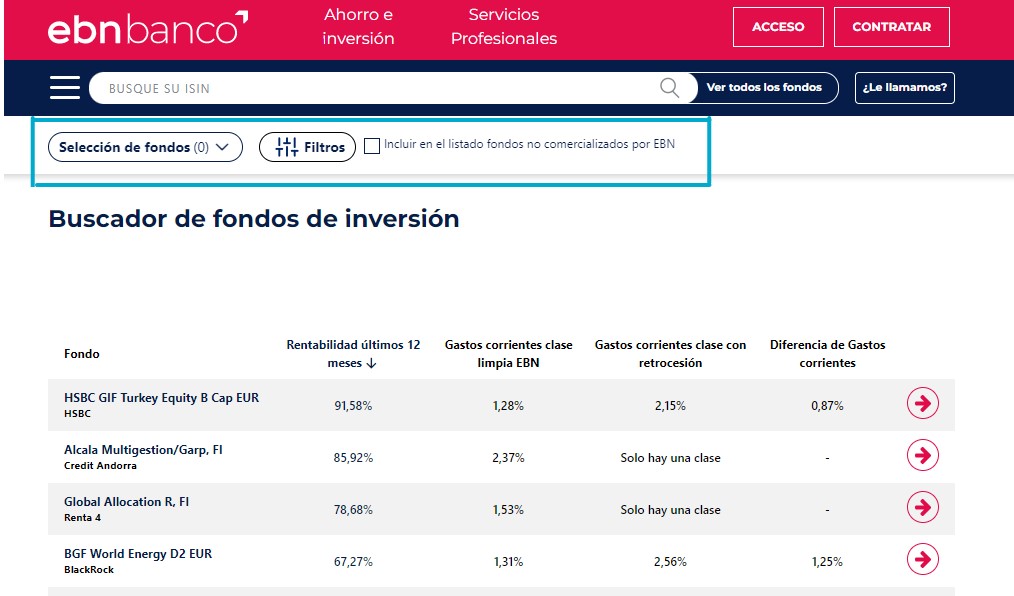Click the Credit Andorra manager label
Screen dimensions: 1014x596
point(100,465)
